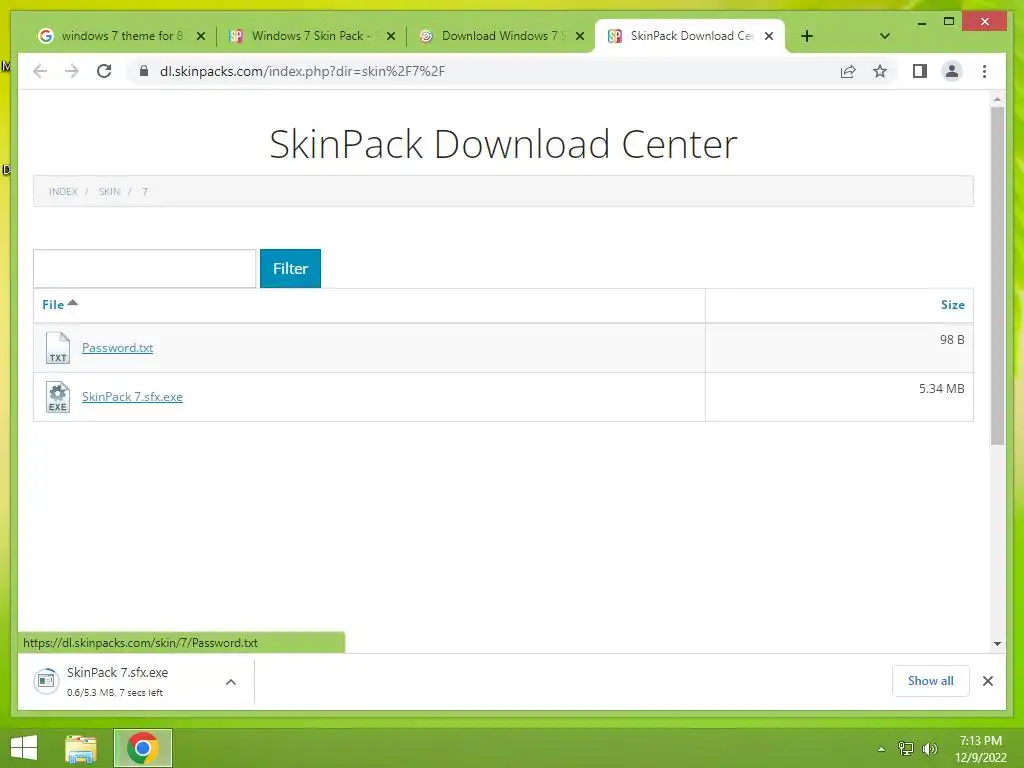This screenshot has height=768, width=1024.
Task: Click the EXE file icon
Action: (x=57, y=397)
